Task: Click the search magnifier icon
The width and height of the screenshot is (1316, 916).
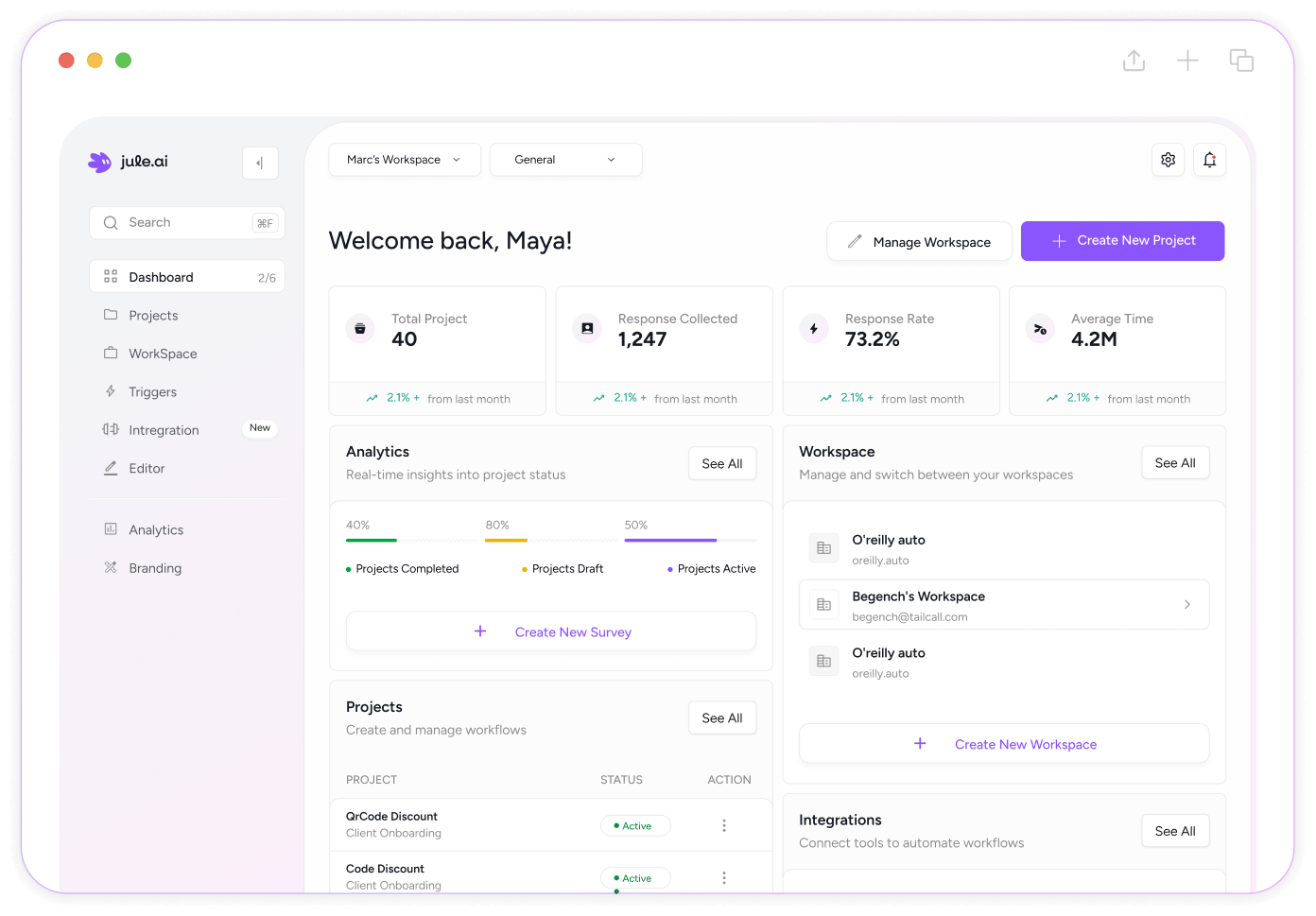Action: pyautogui.click(x=111, y=223)
